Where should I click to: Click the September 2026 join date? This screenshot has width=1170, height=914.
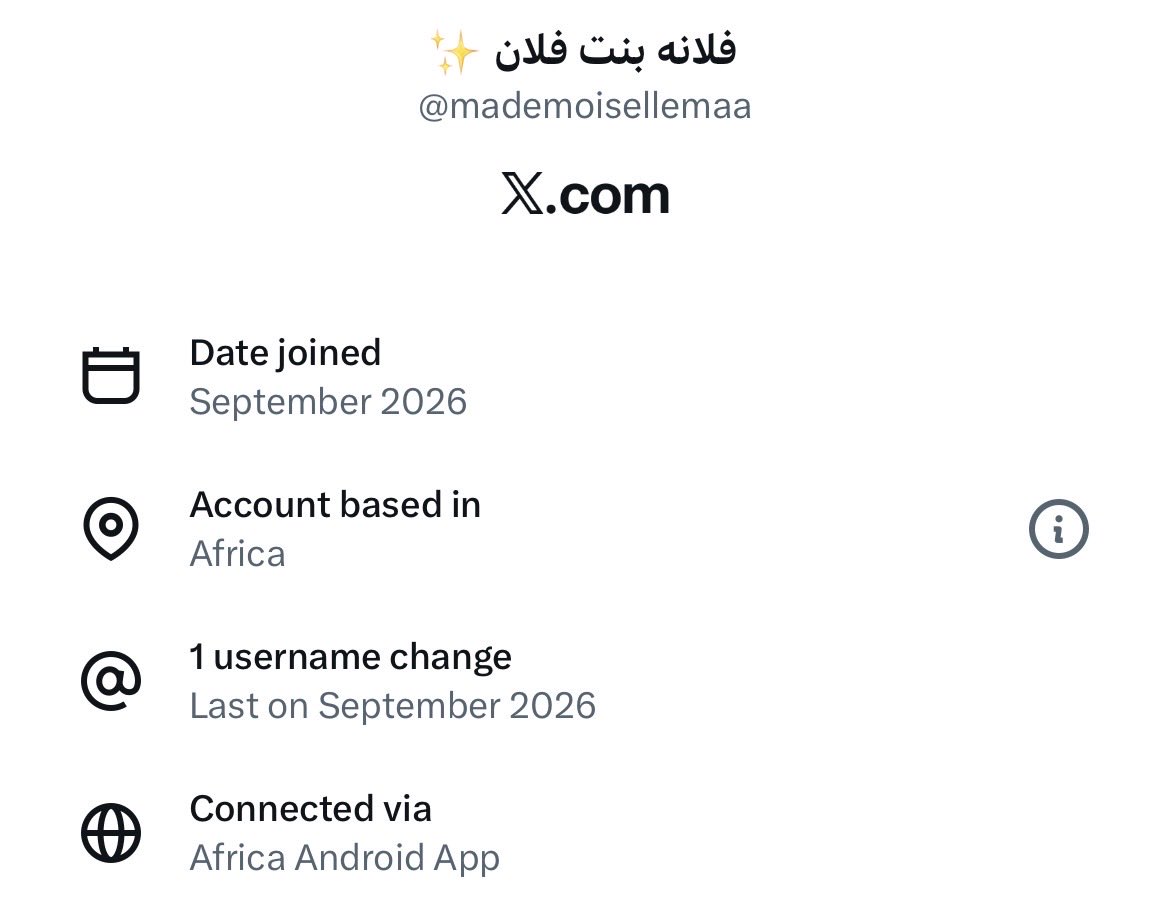click(x=328, y=401)
